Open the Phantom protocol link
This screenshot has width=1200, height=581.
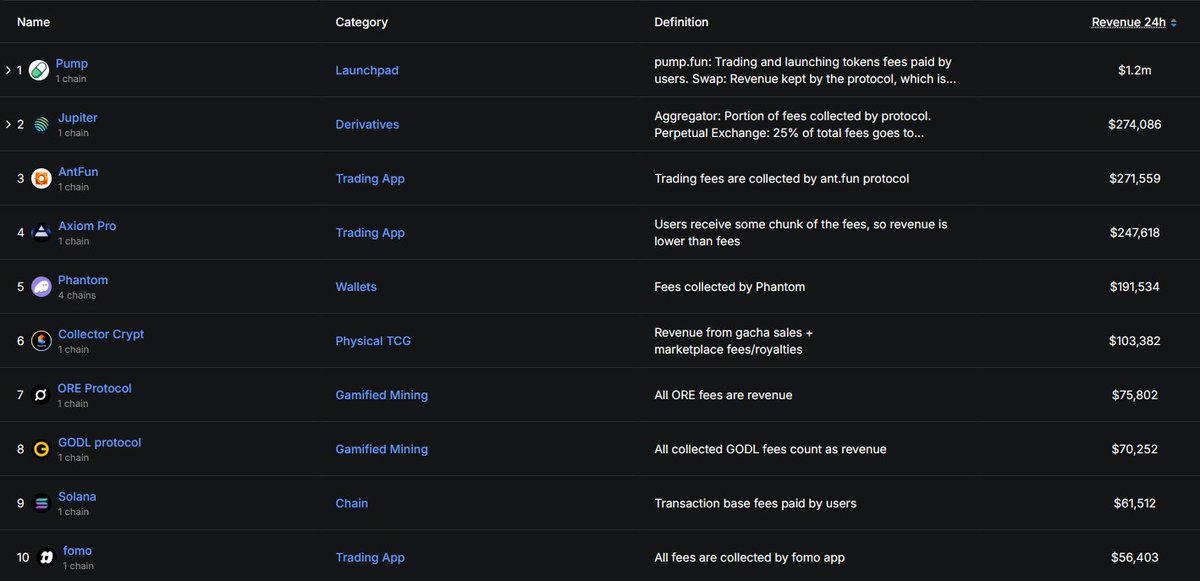tap(83, 280)
